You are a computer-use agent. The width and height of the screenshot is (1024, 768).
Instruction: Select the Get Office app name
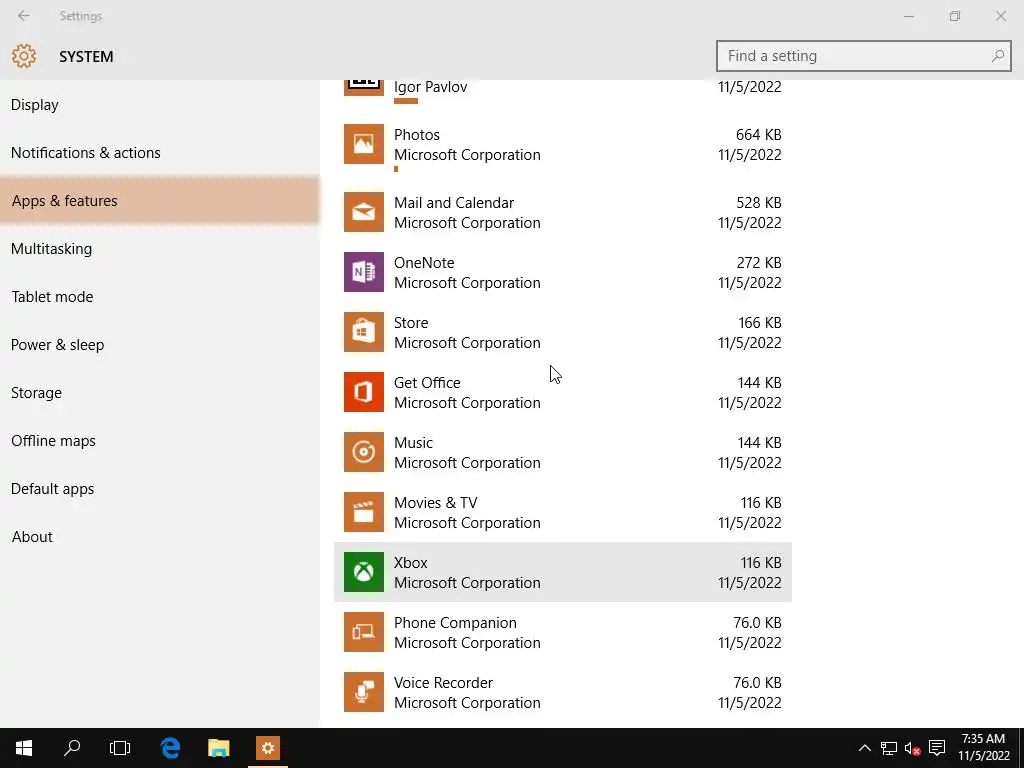(x=427, y=383)
